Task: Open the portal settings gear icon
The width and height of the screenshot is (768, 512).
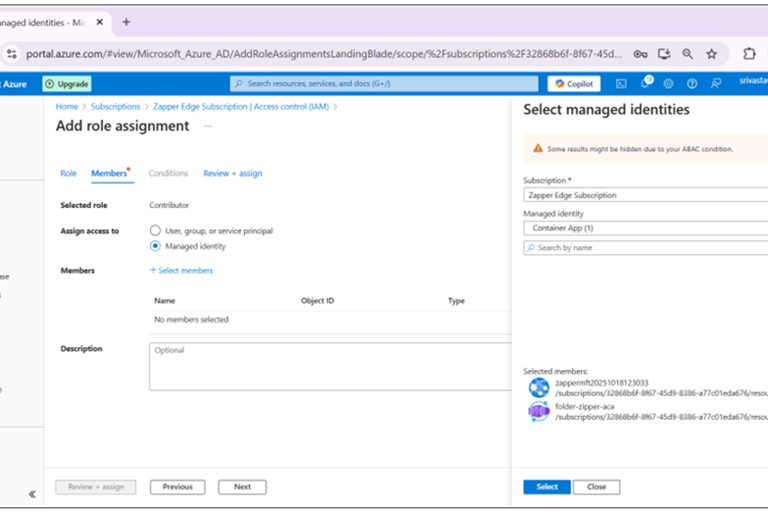Action: (x=668, y=84)
